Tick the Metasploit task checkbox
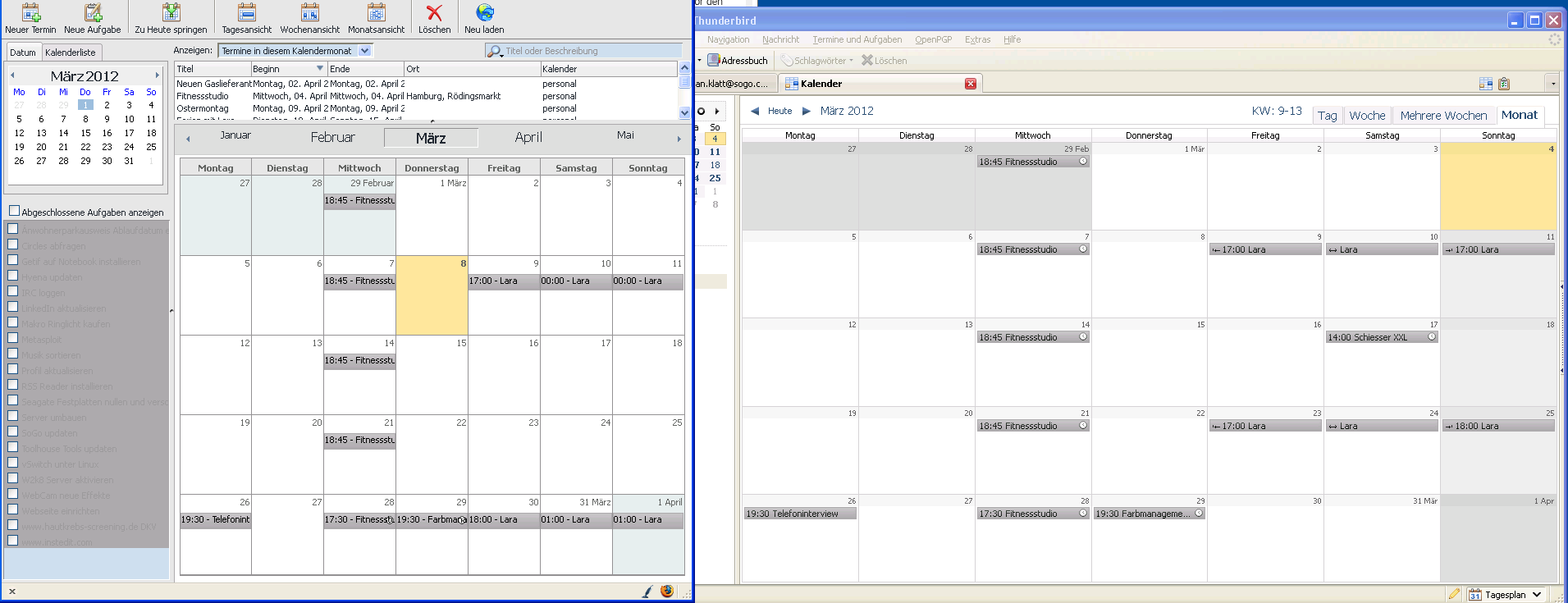This screenshot has width=1568, height=603. pyautogui.click(x=13, y=338)
